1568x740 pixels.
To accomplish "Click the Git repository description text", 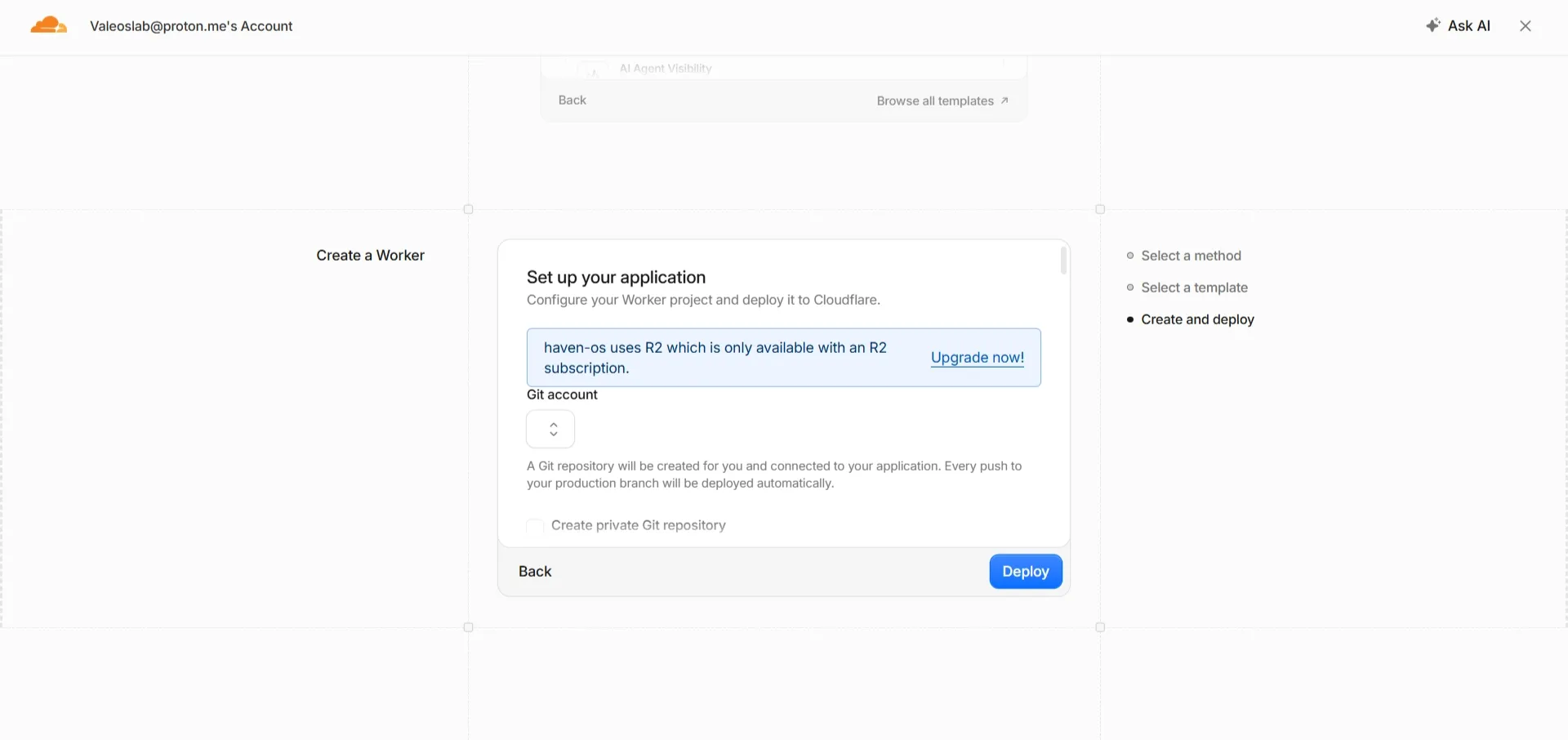I will 774,475.
